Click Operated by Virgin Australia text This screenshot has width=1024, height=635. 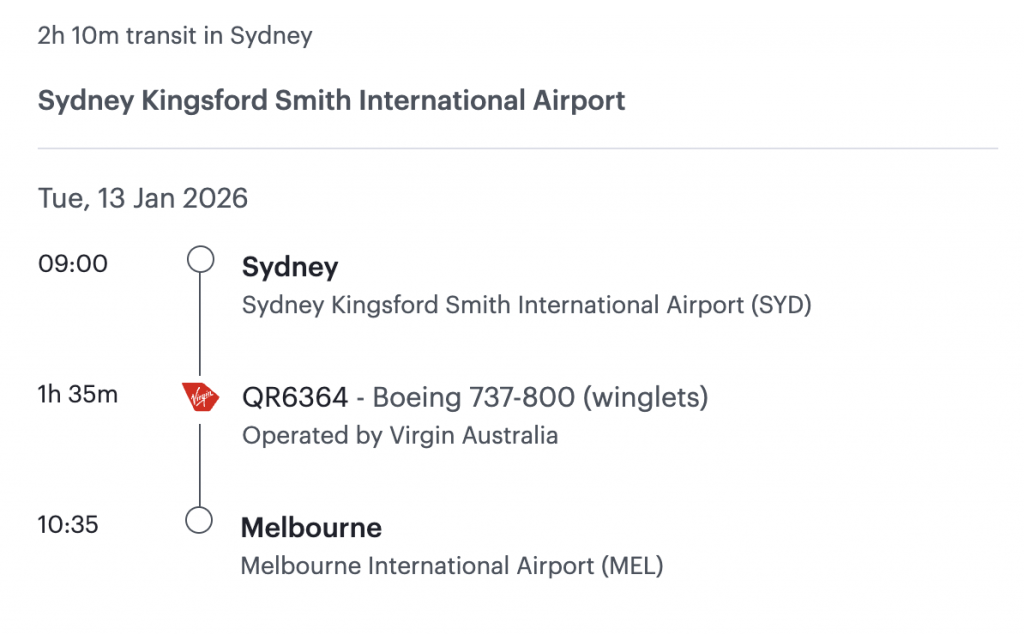(400, 436)
